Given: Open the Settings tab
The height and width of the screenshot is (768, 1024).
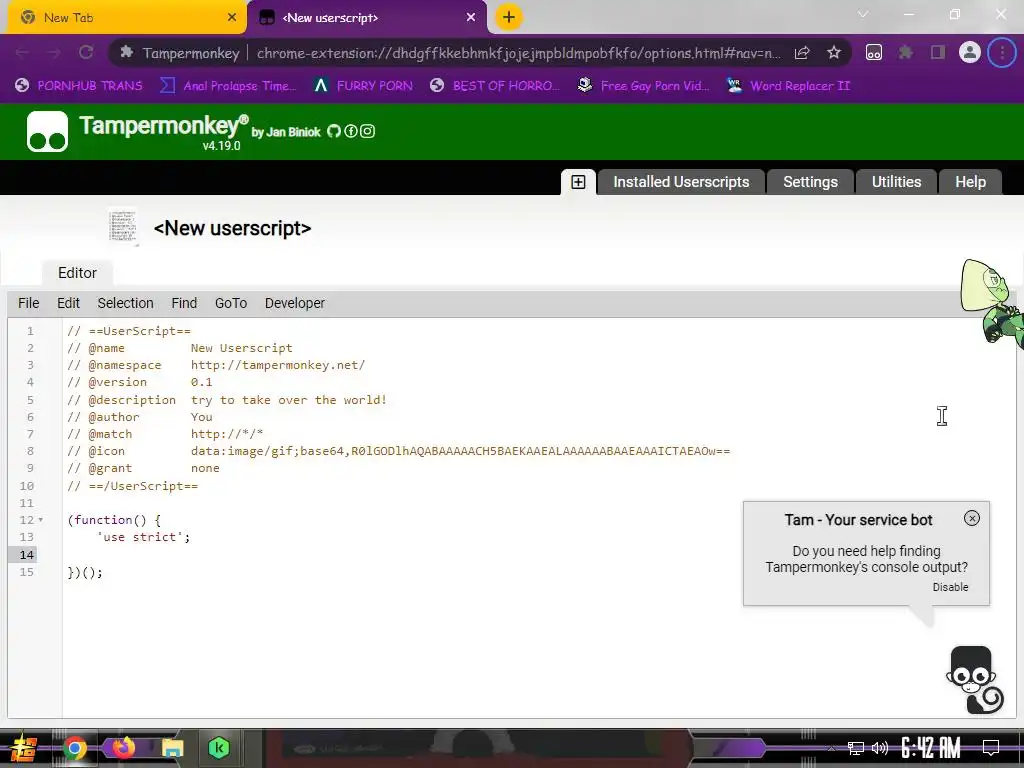Looking at the screenshot, I should pos(810,182).
